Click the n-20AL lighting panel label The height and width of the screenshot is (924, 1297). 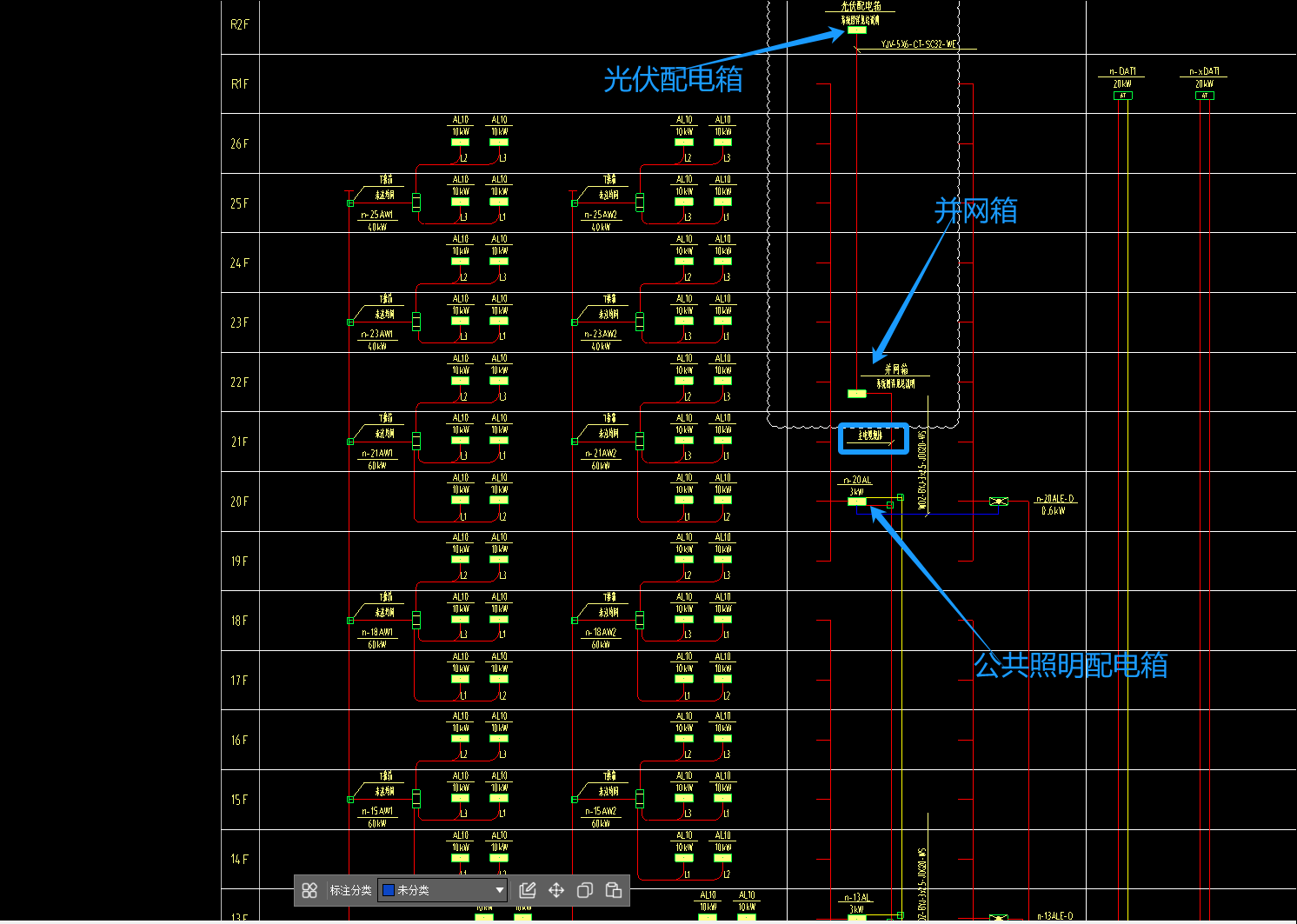857,480
